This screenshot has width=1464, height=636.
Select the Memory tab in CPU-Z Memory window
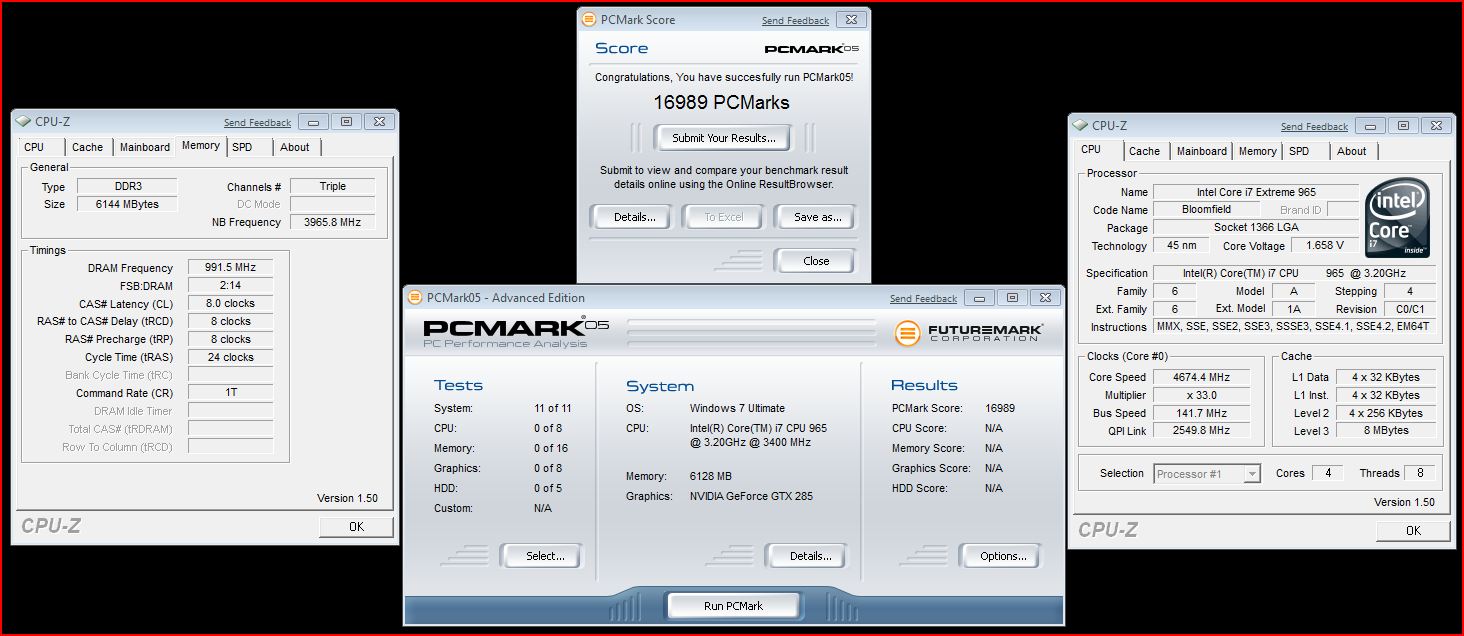tap(200, 146)
